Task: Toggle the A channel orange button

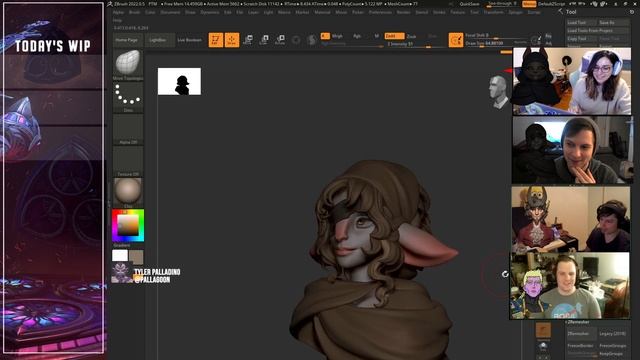Action: (x=325, y=36)
